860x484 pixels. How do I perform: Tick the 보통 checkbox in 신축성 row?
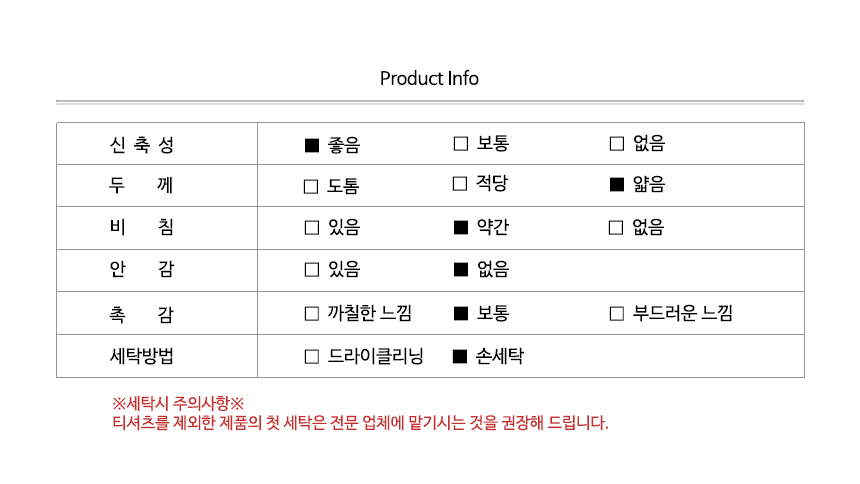click(461, 143)
